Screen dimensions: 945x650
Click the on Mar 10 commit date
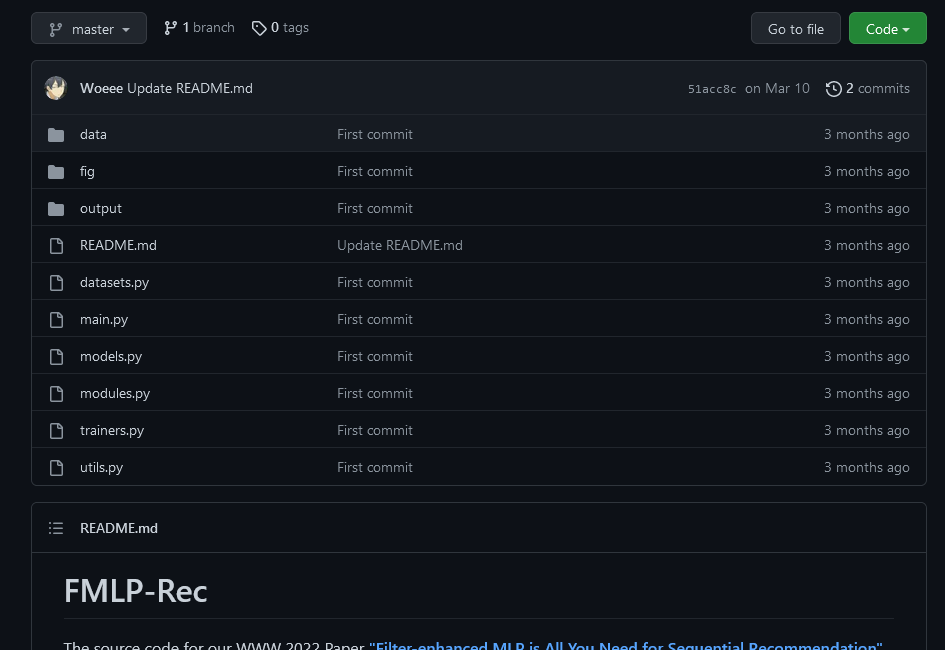777,89
